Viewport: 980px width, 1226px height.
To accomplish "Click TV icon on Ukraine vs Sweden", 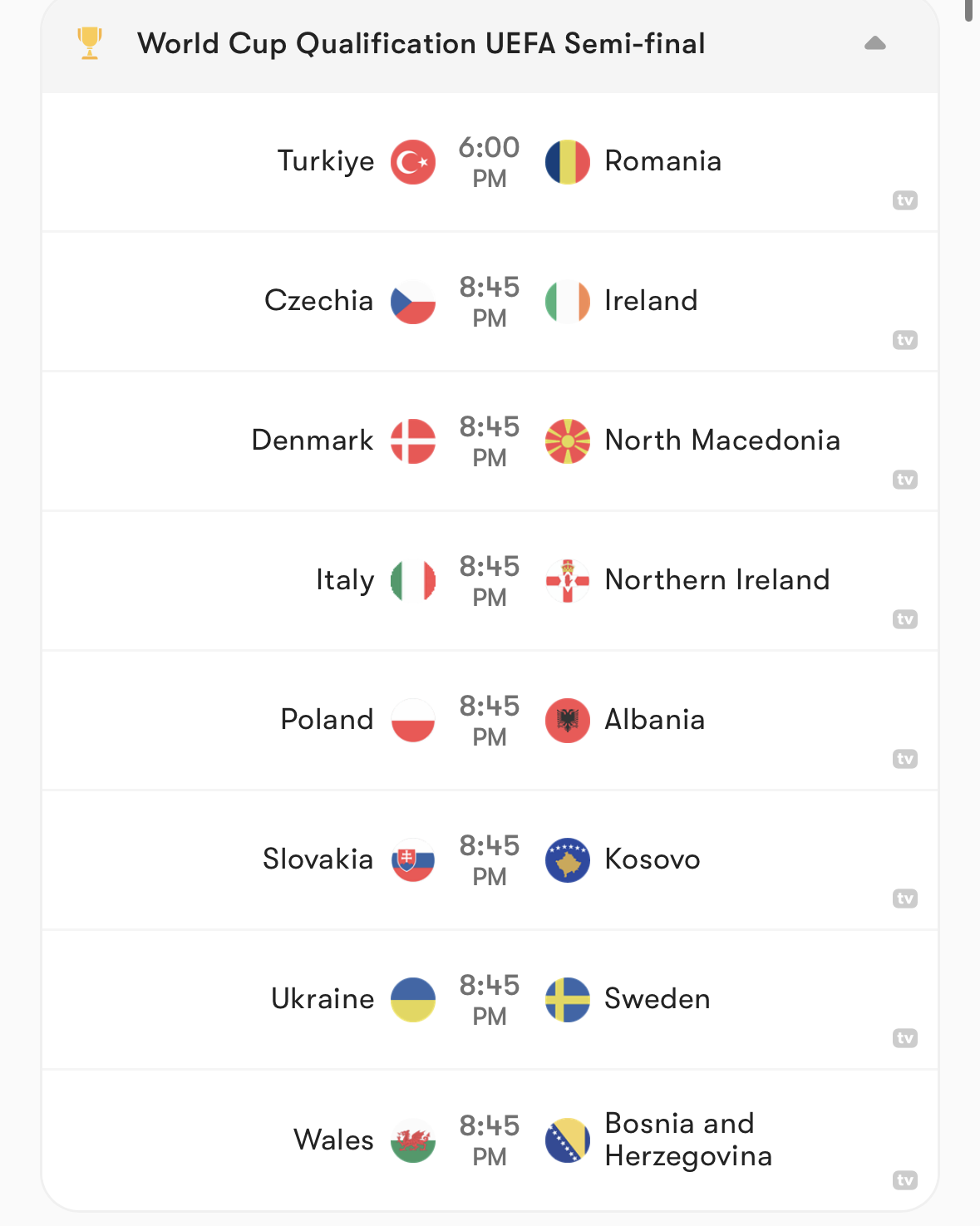I will (905, 1038).
